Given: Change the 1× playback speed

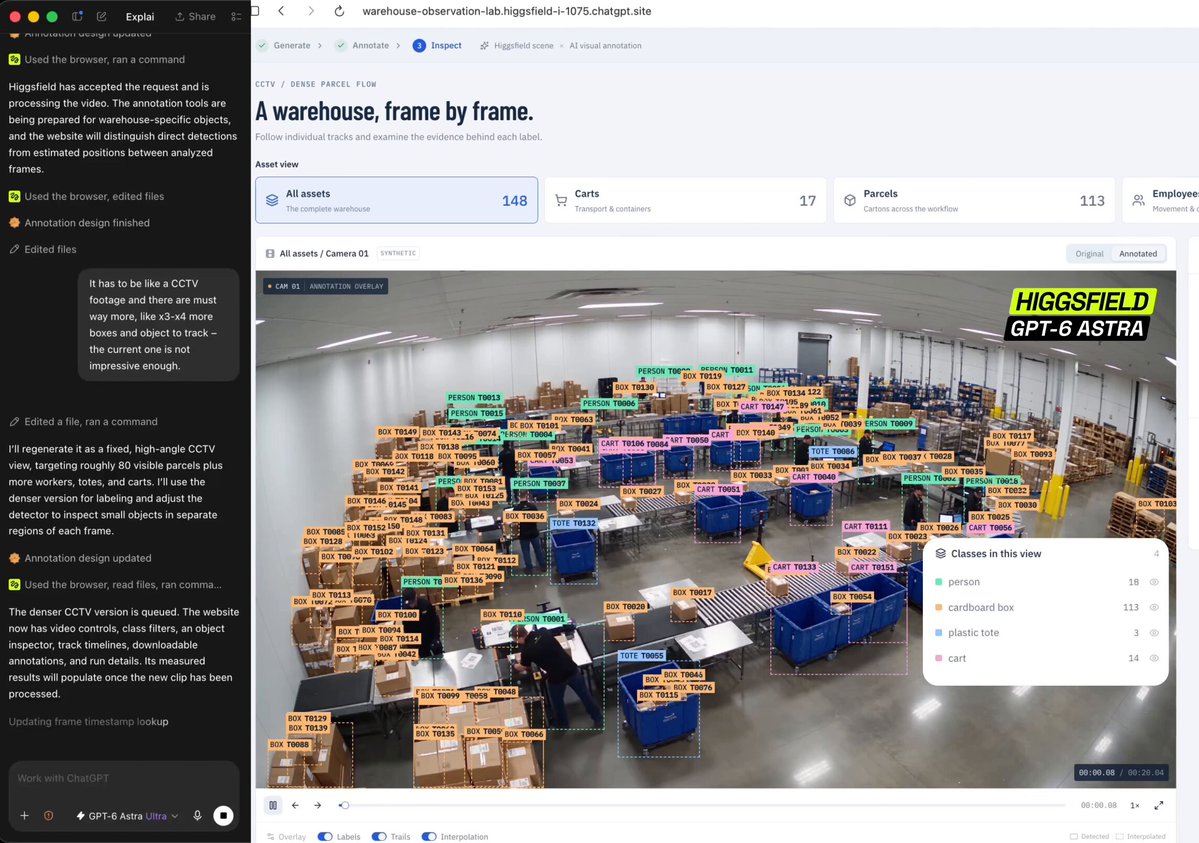Looking at the screenshot, I should tap(1135, 806).
